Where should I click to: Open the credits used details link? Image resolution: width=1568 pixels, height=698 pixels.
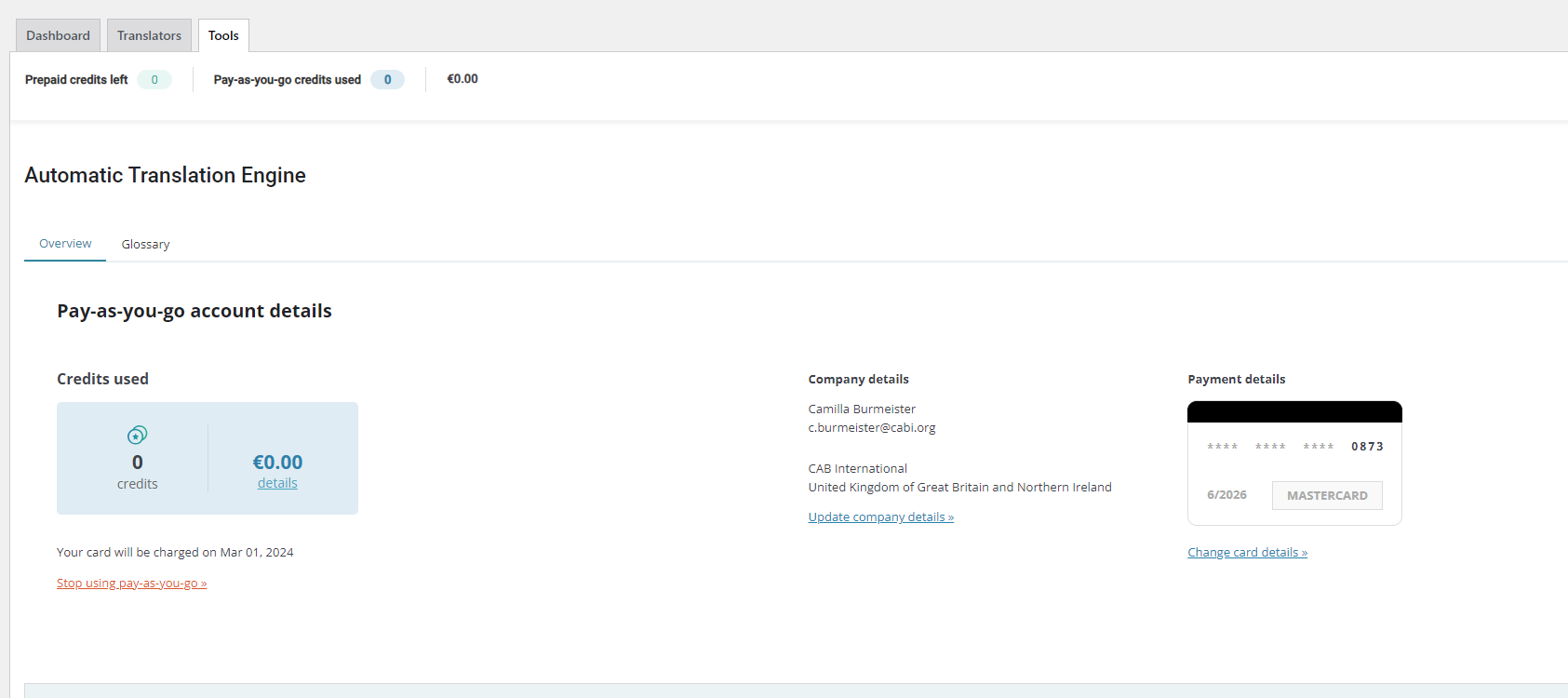pyautogui.click(x=277, y=483)
